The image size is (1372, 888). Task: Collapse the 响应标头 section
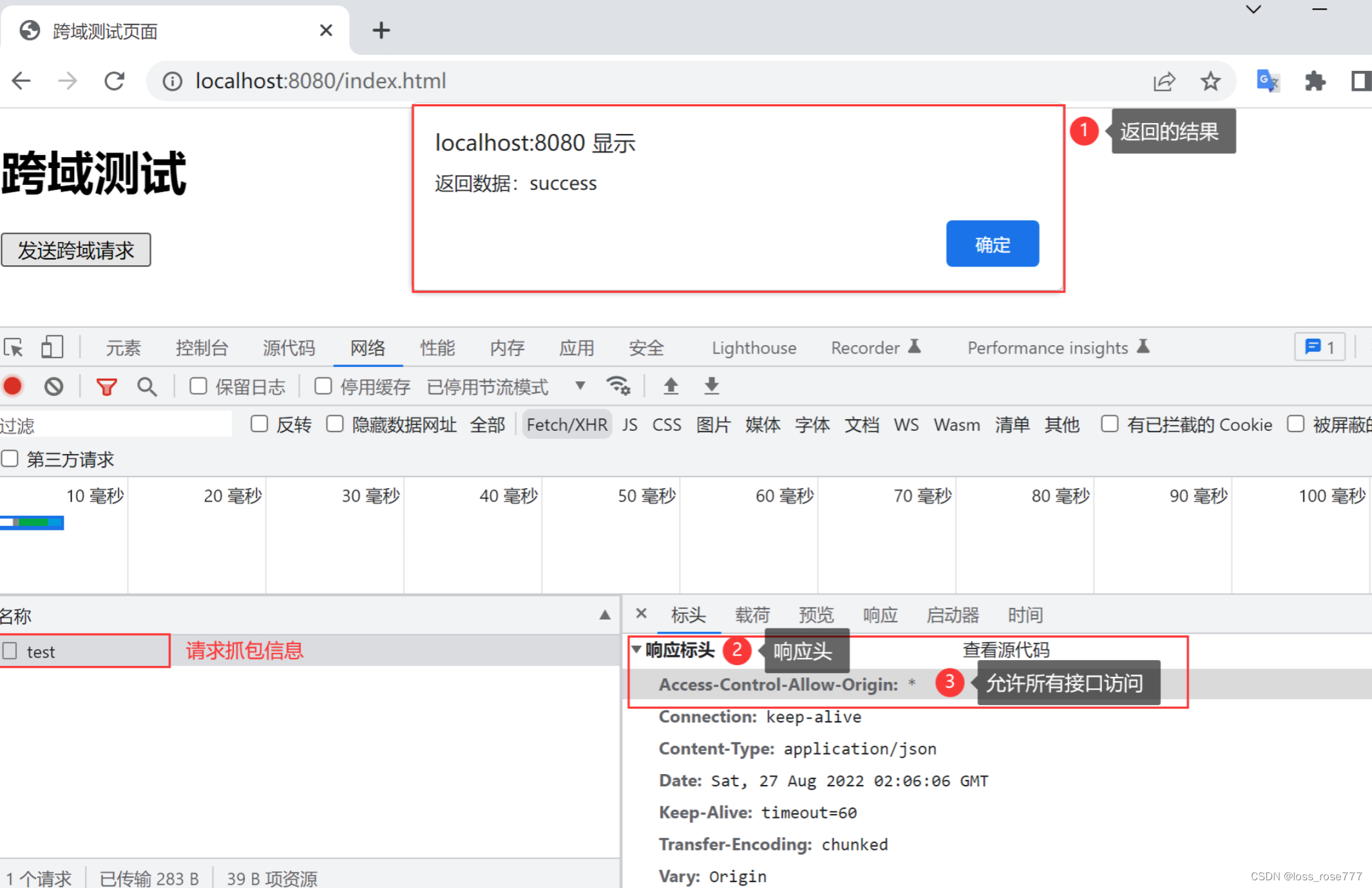point(636,649)
